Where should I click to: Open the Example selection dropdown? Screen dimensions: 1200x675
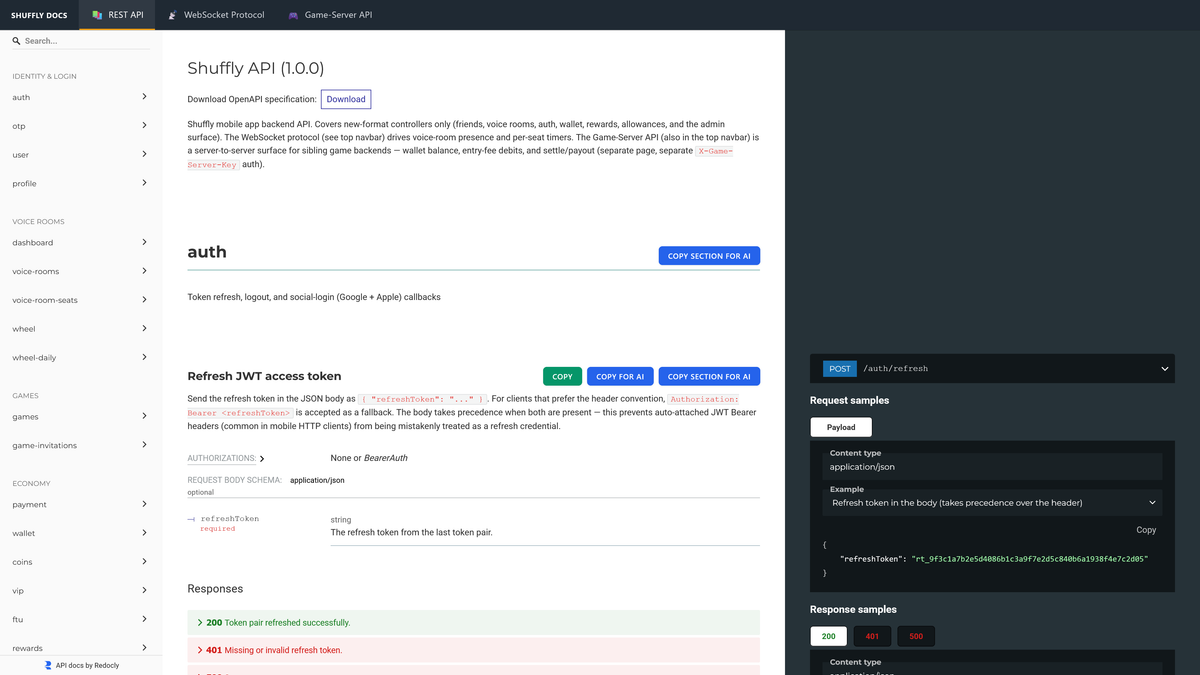point(992,503)
